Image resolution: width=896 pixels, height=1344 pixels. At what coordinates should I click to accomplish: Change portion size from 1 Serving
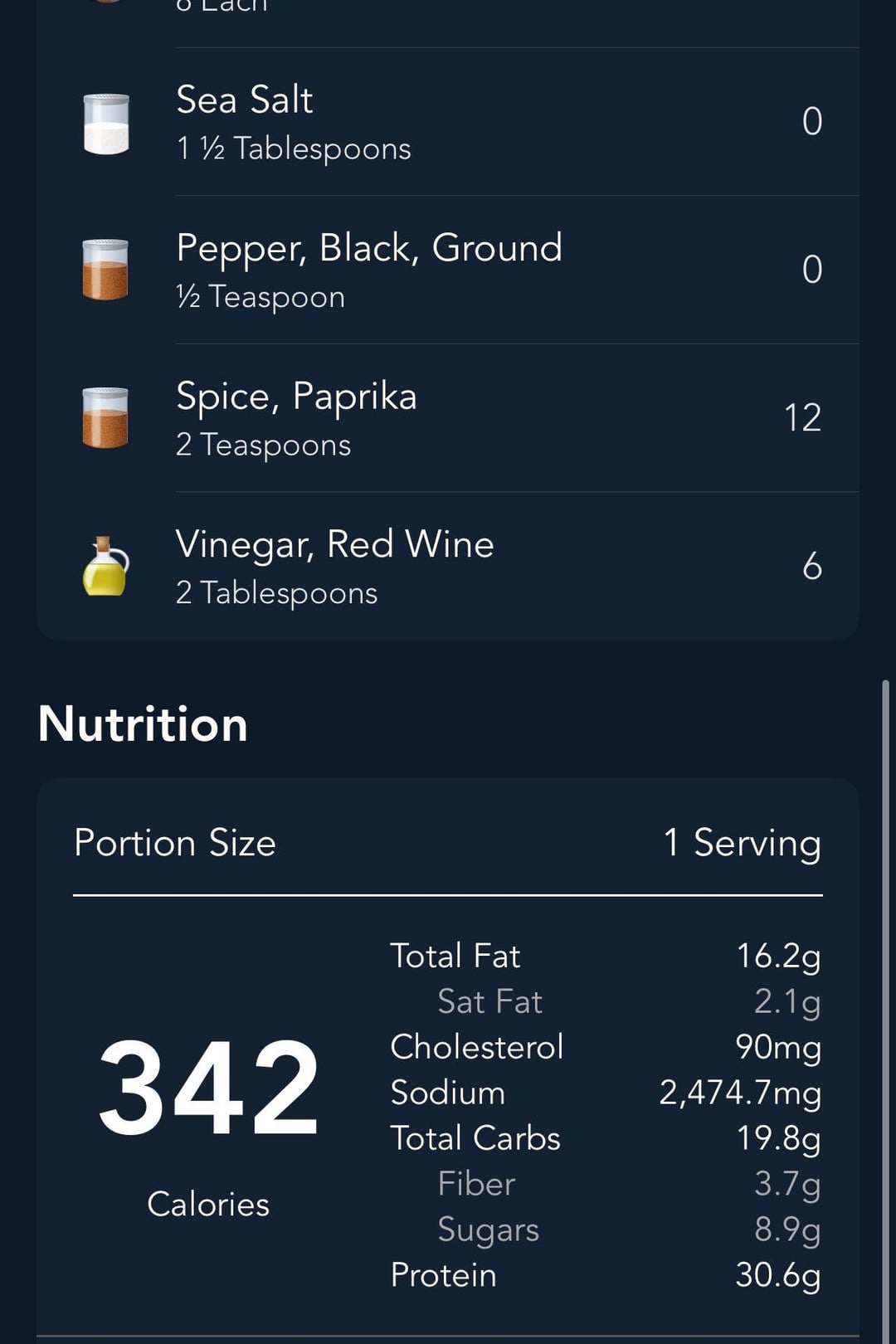pyautogui.click(x=743, y=843)
